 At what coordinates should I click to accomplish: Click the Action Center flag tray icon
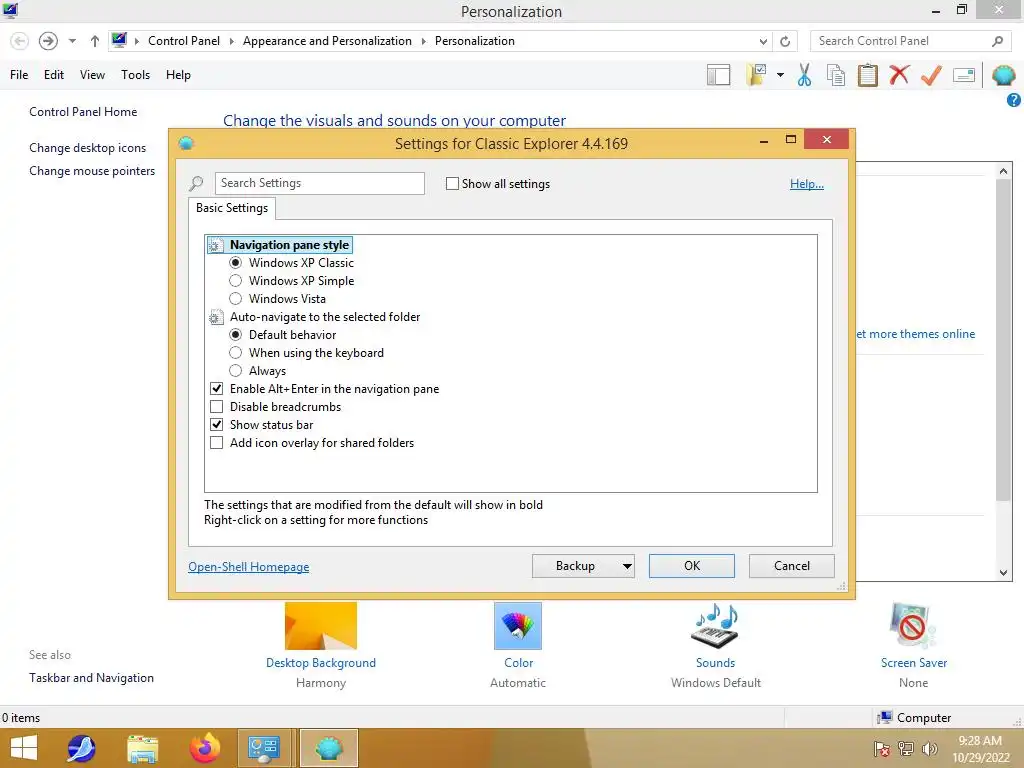click(882, 749)
